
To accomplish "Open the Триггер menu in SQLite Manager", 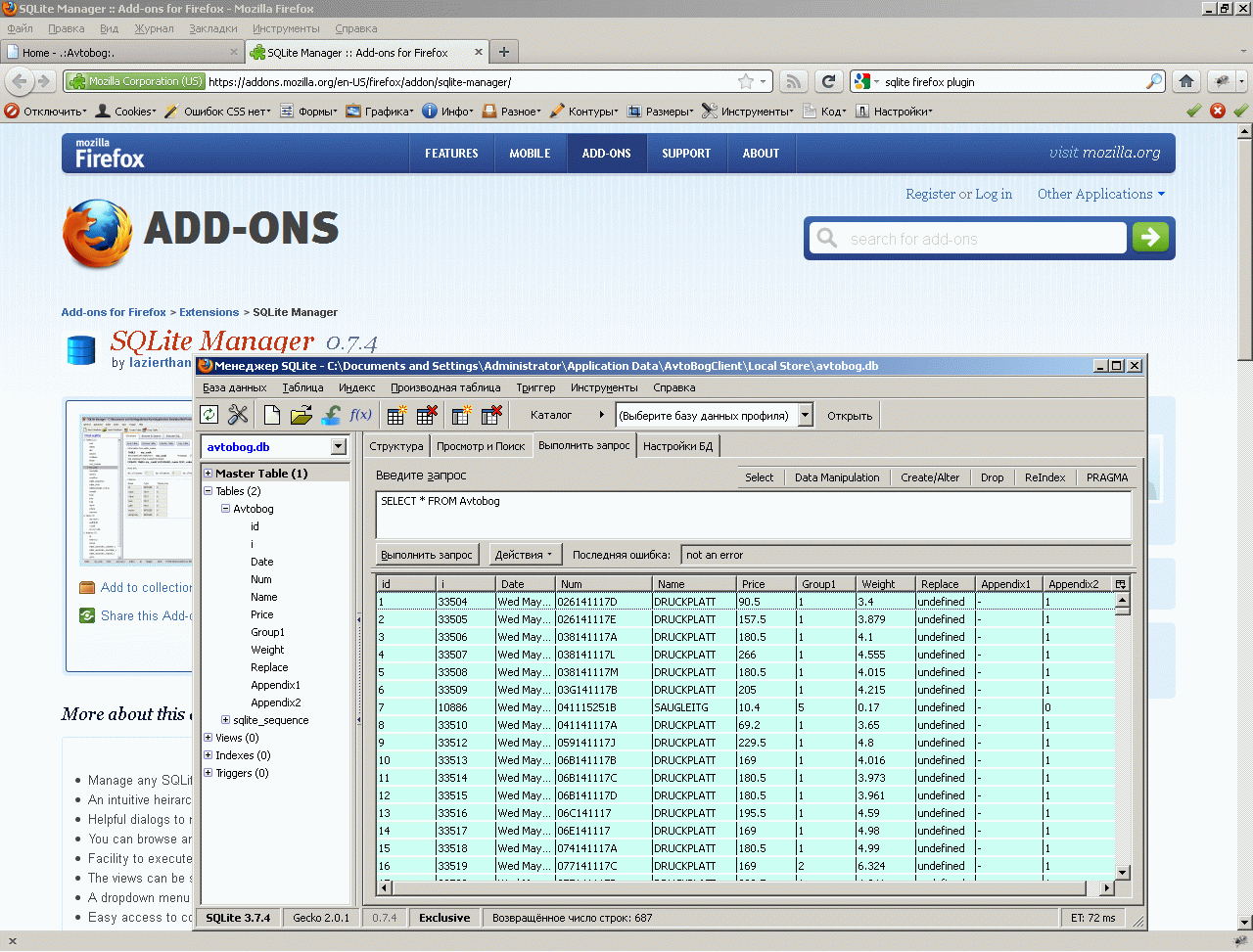I will [x=536, y=387].
